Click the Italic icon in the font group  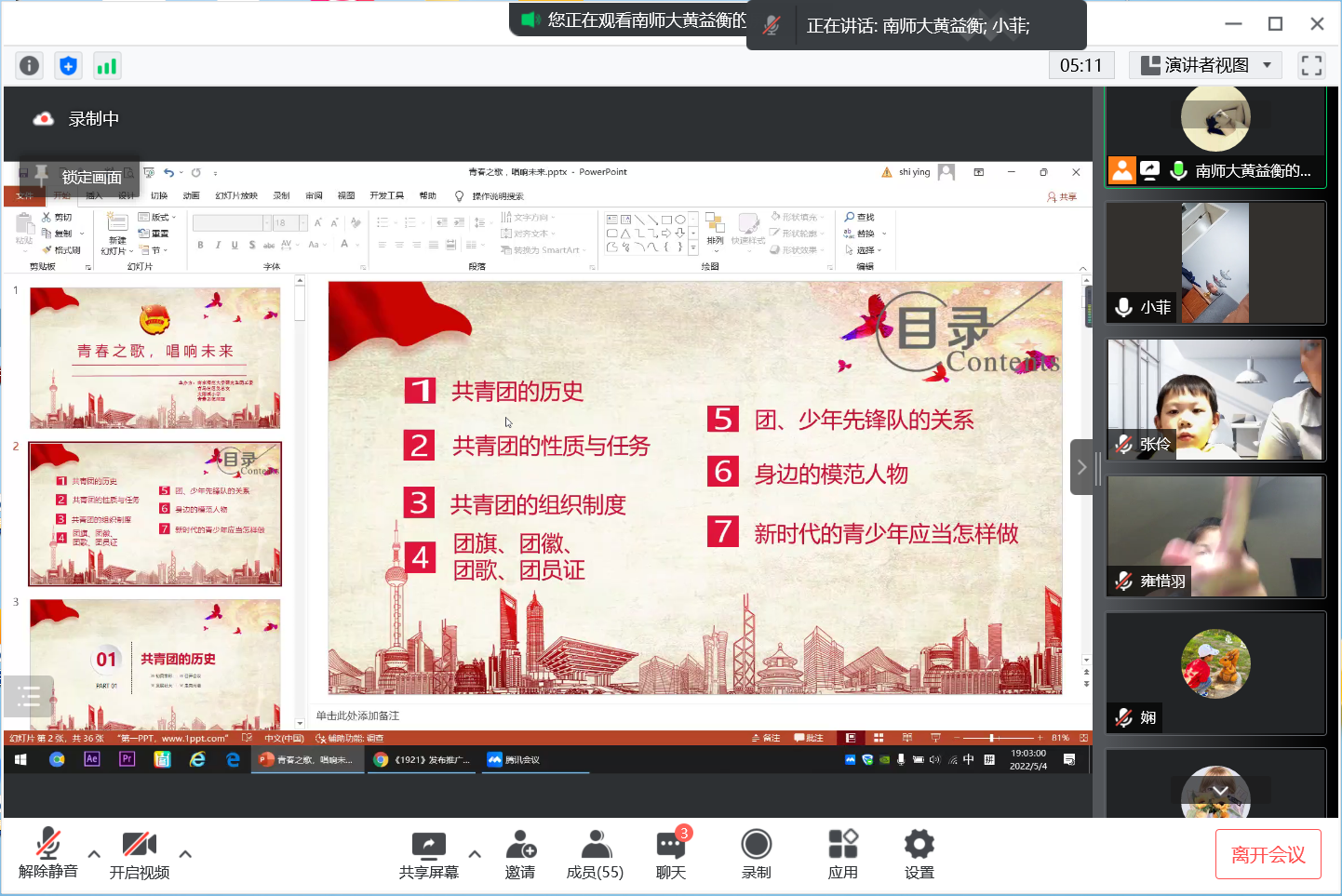pos(218,244)
